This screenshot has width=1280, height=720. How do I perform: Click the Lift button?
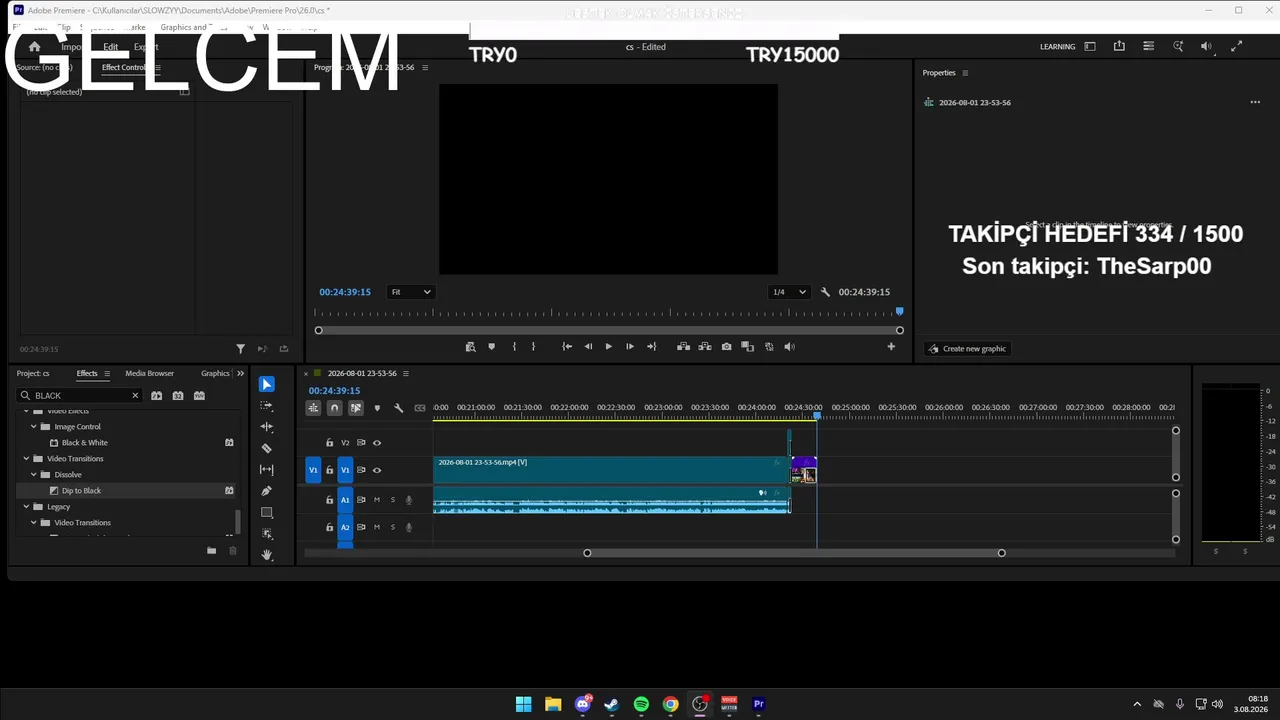coord(683,347)
